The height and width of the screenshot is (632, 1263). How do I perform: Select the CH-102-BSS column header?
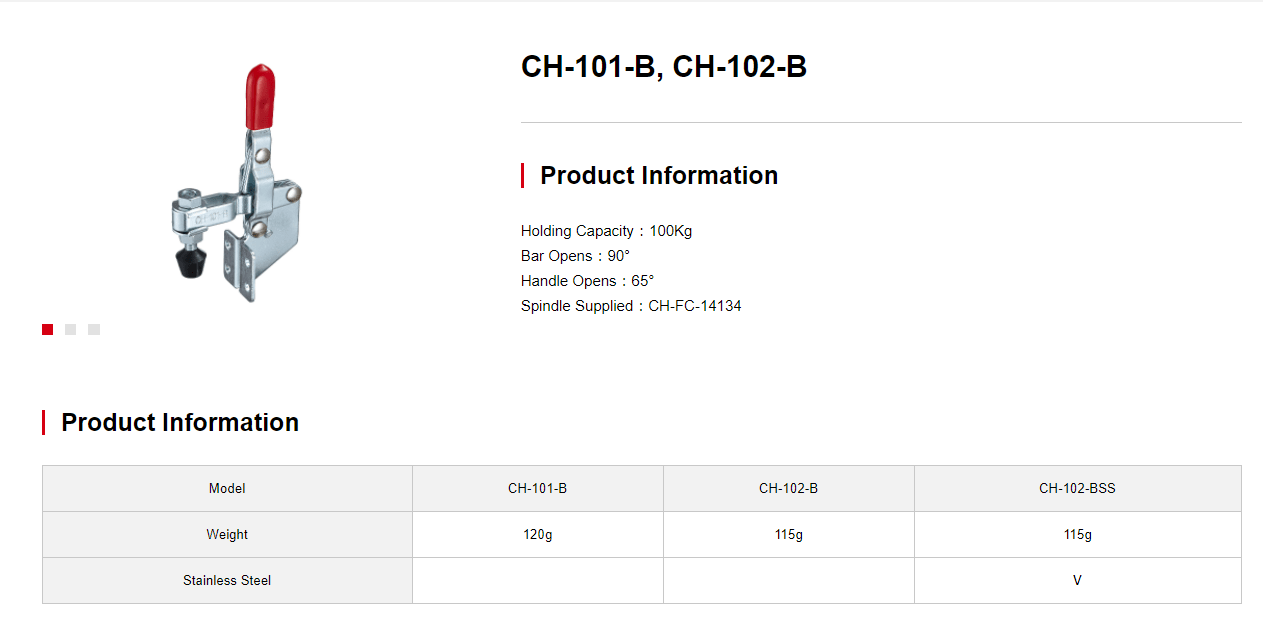pos(1078,488)
